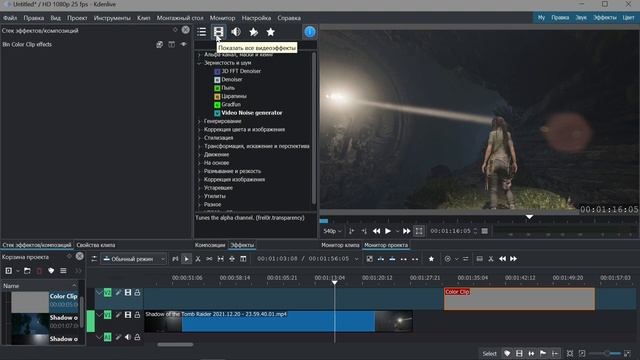The width and height of the screenshot is (640, 360).
Task: Switch to Эффекты layout at top right
Action: pyautogui.click(x=604, y=18)
